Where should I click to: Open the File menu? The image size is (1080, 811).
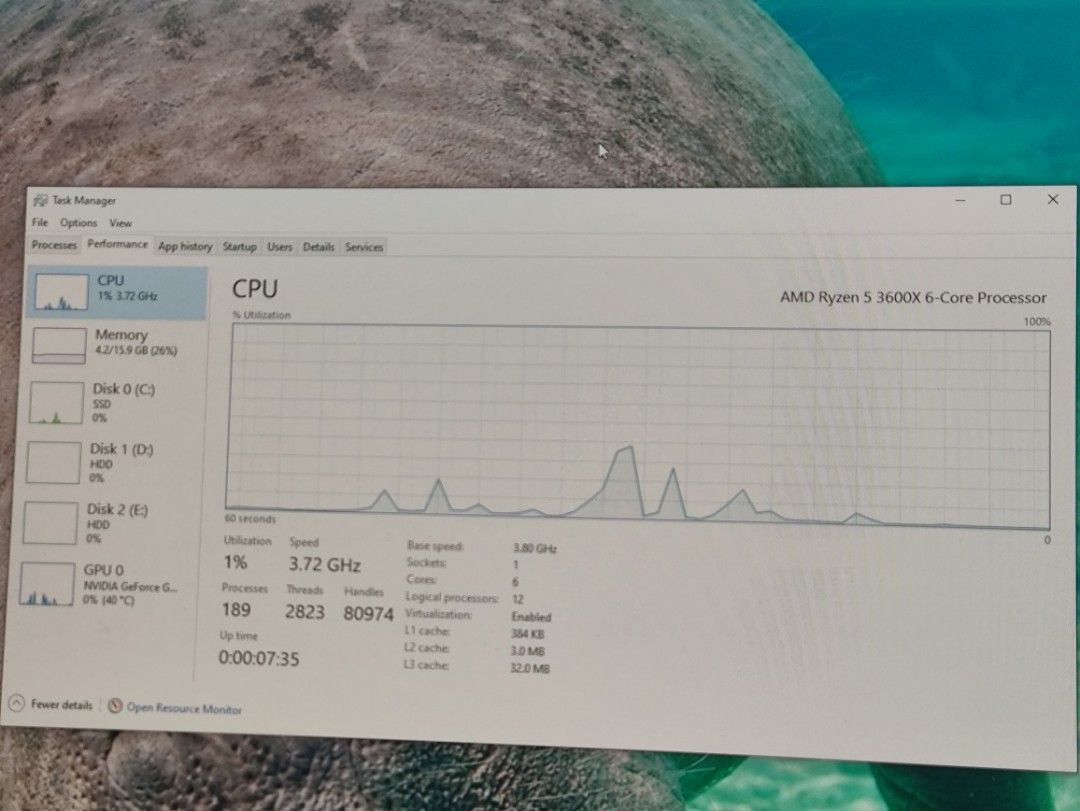tap(40, 223)
